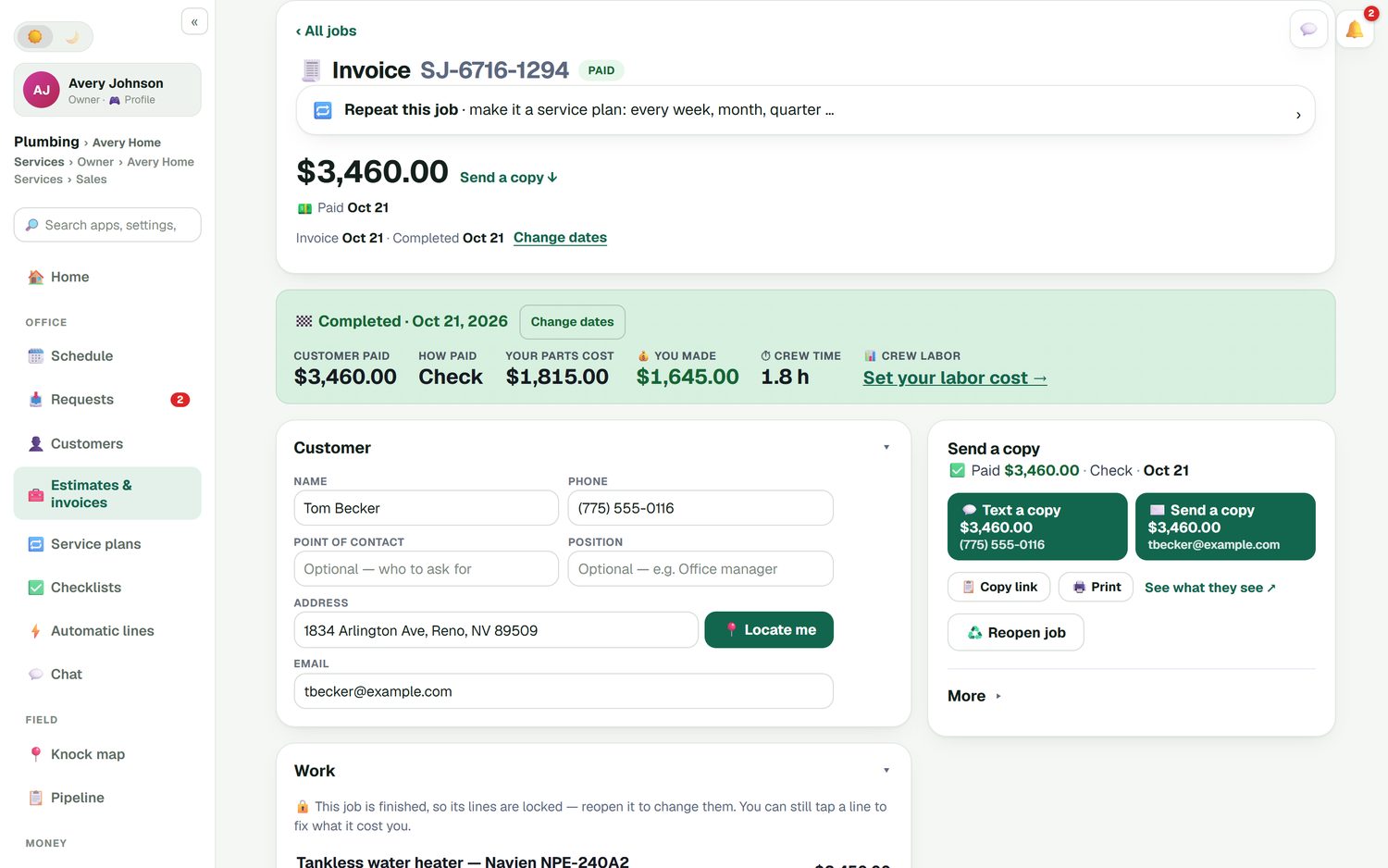Click the AJ avatar circle
This screenshot has width=1388, height=868.
(x=42, y=90)
